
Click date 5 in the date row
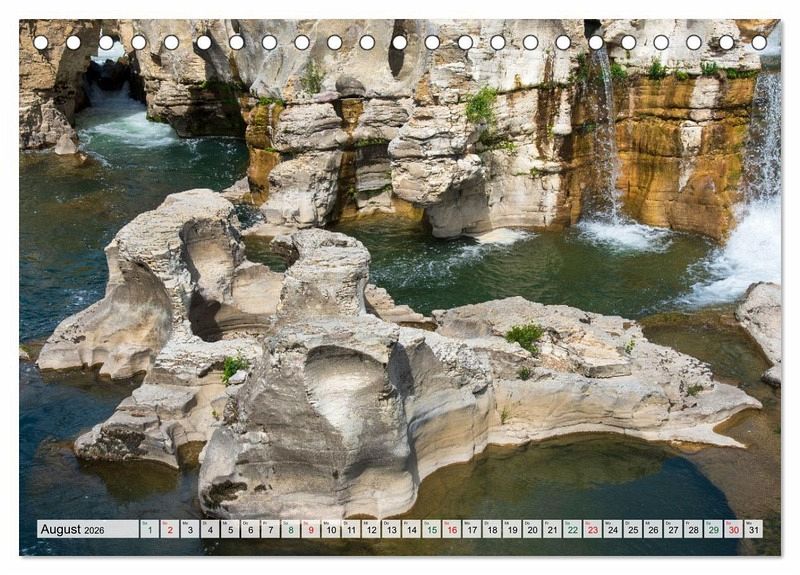click(x=230, y=529)
